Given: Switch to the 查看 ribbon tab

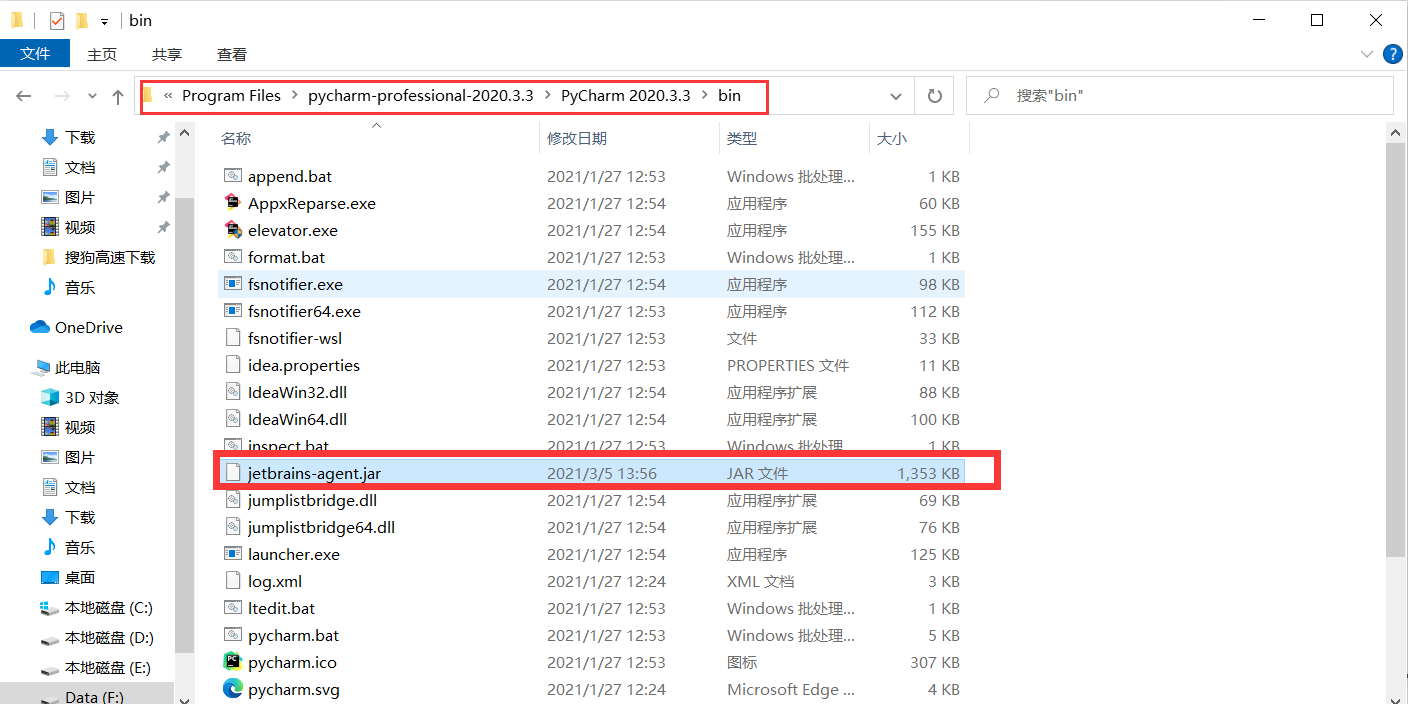Looking at the screenshot, I should [231, 54].
